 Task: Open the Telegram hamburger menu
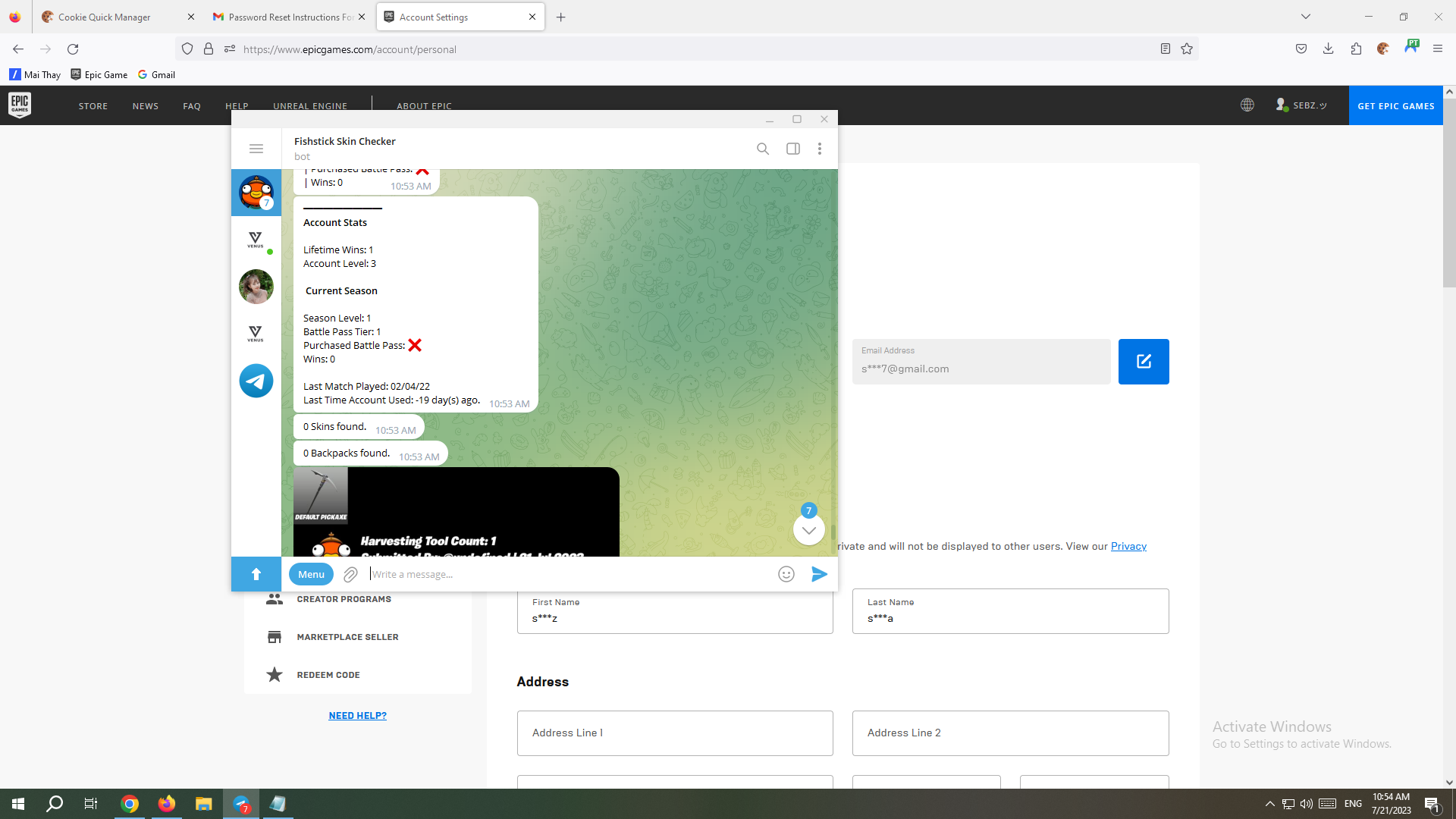coord(256,149)
